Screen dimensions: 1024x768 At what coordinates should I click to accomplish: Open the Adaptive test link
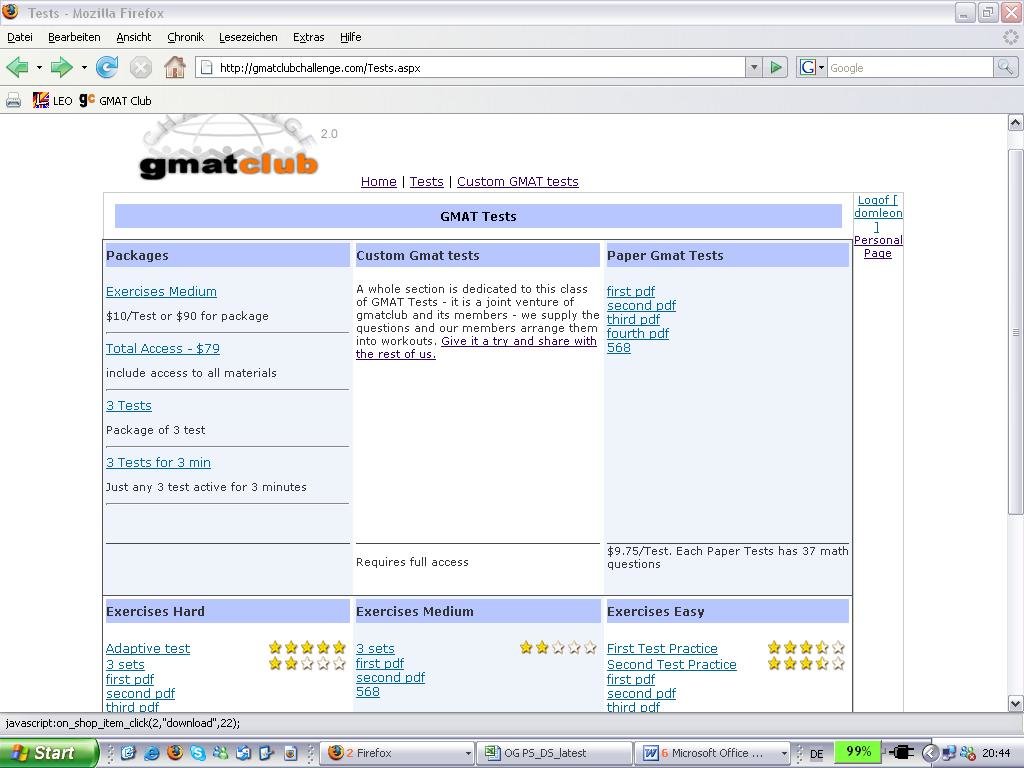point(148,648)
